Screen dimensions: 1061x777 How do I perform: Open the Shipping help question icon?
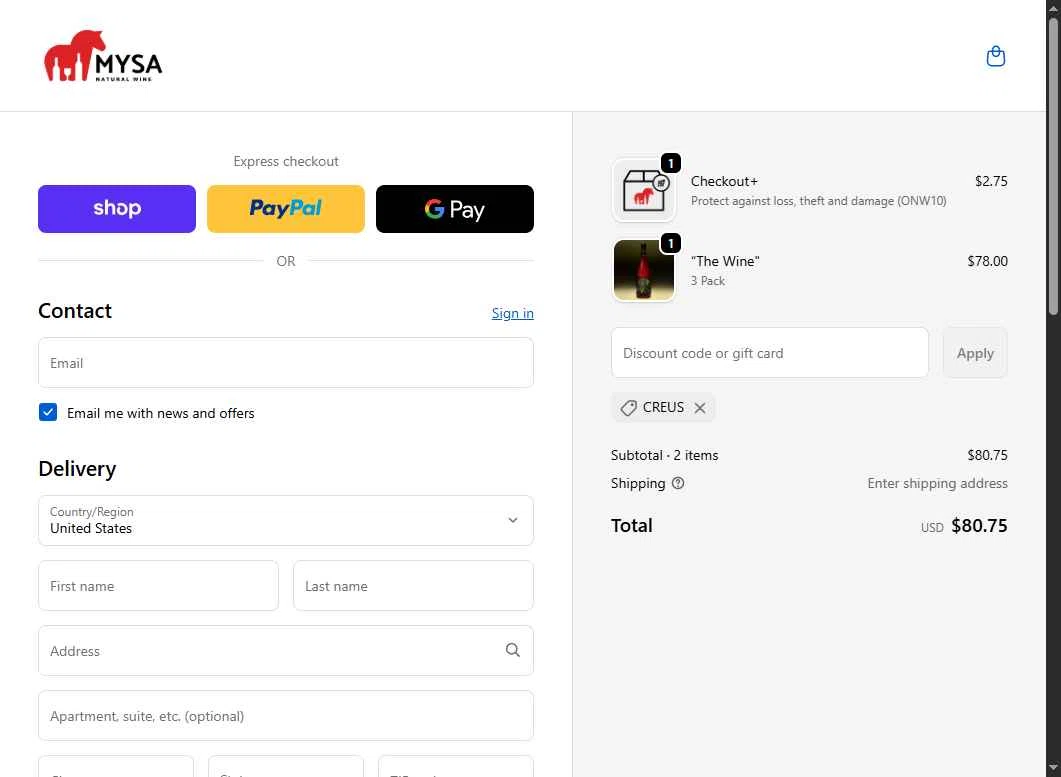coord(678,483)
